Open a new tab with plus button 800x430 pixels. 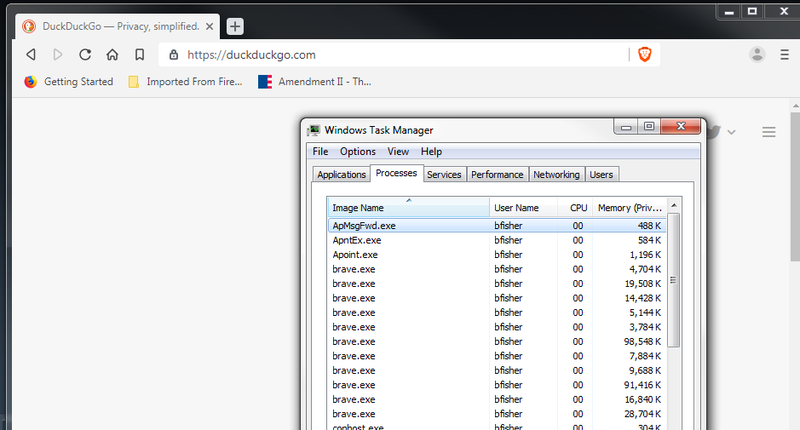click(x=235, y=27)
